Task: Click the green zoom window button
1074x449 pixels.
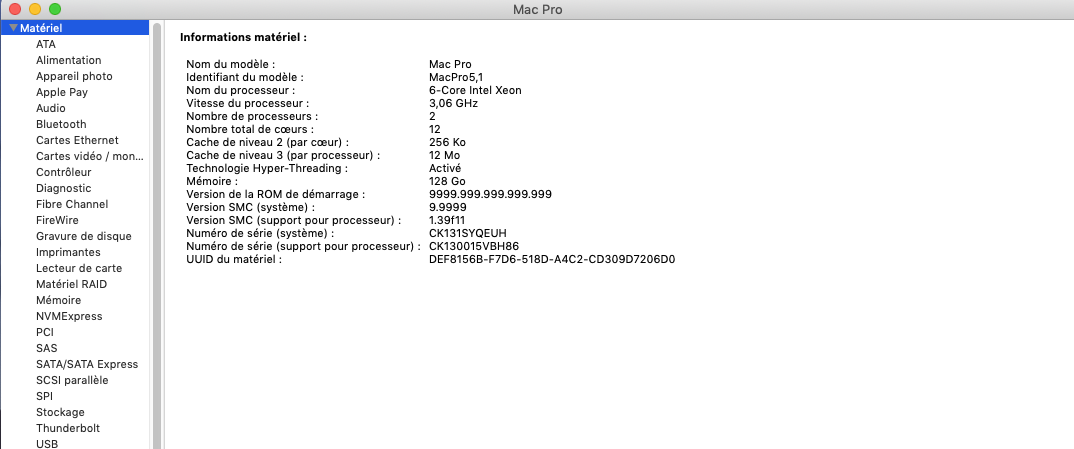Action: coord(55,9)
